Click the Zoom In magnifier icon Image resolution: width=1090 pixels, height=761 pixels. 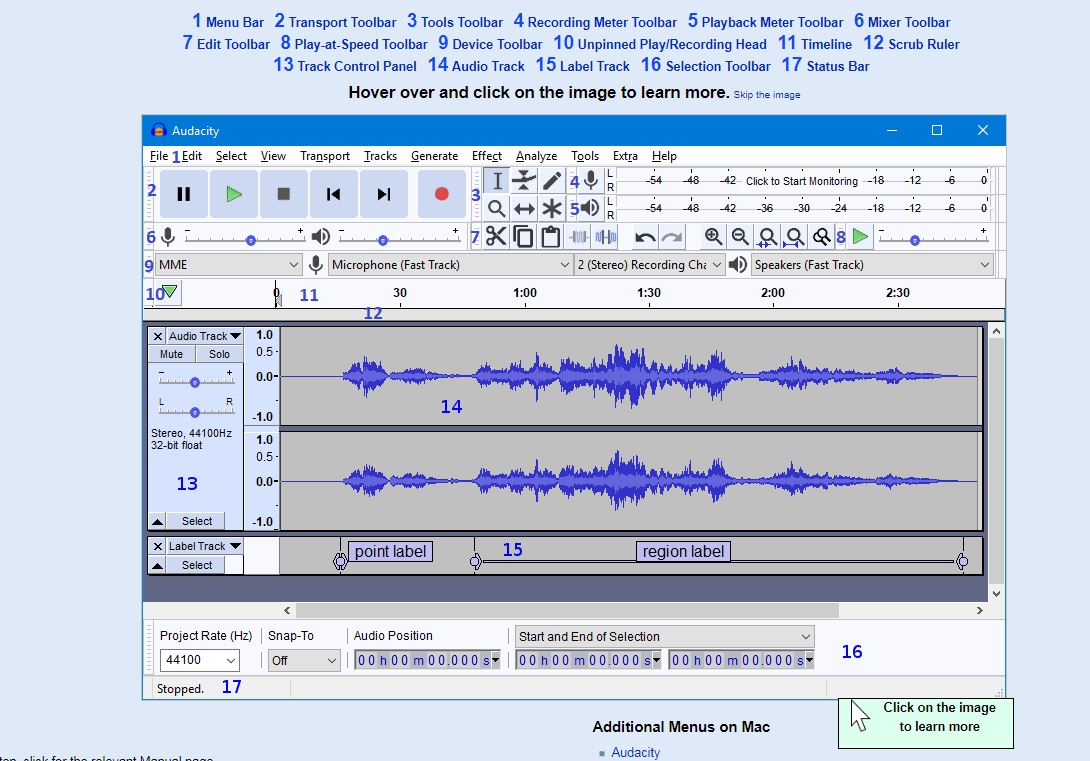pos(714,236)
